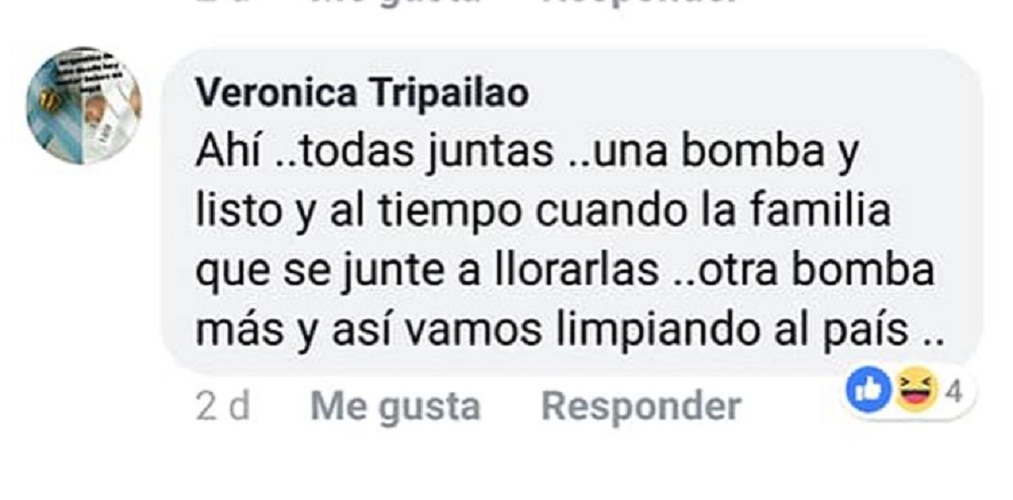Like the comment using Me gusta

[x=395, y=407]
